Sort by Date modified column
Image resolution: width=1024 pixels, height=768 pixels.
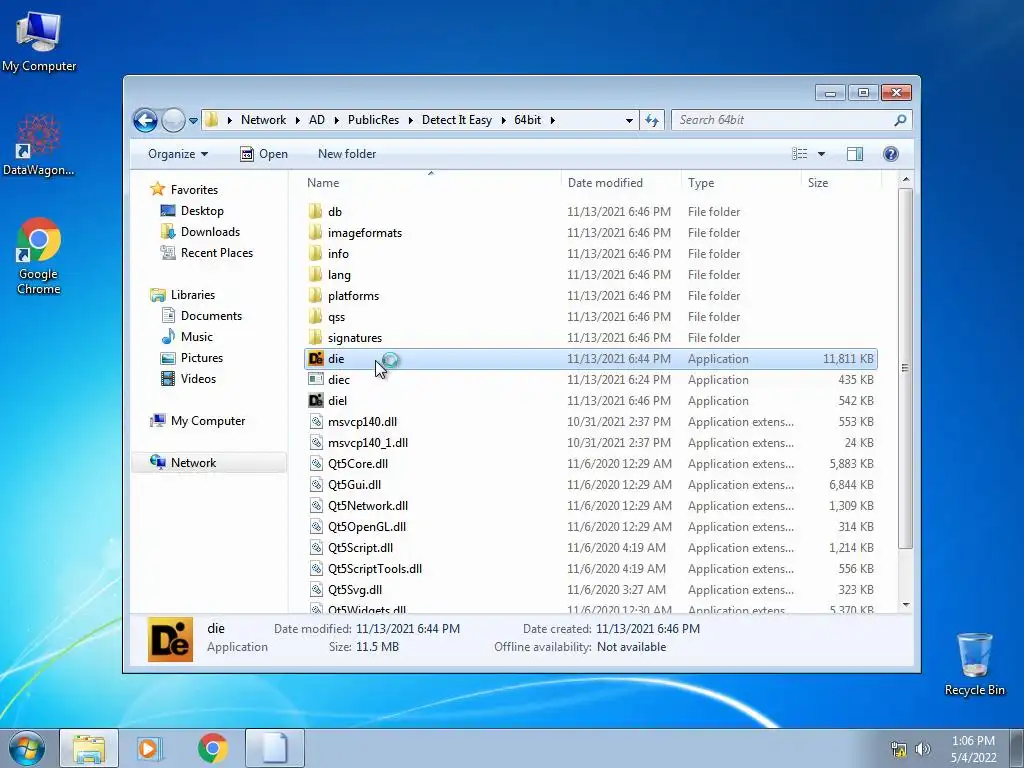click(621, 183)
